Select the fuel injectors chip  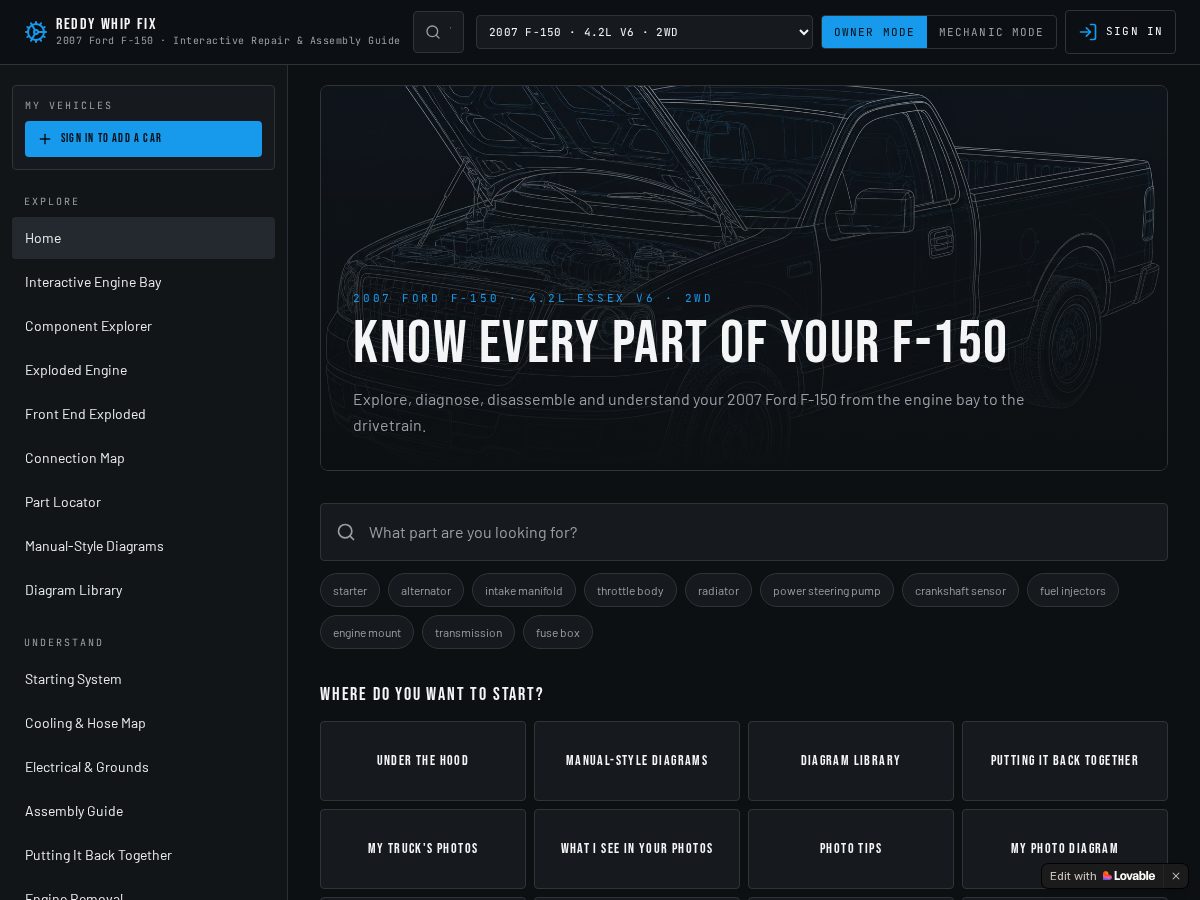click(x=1073, y=591)
